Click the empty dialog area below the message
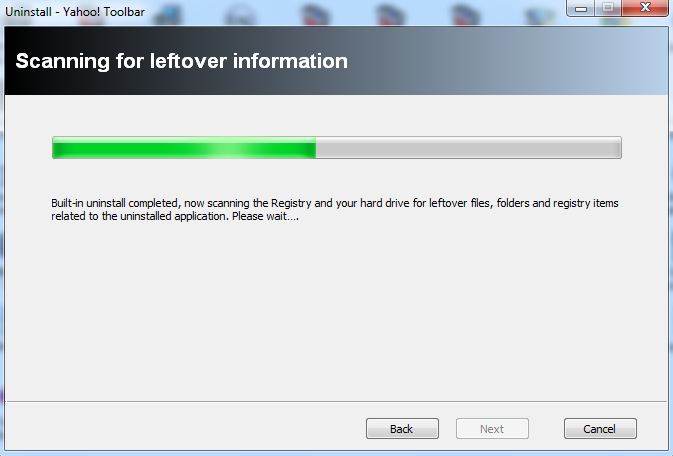Image resolution: width=673 pixels, height=456 pixels. tap(336, 311)
